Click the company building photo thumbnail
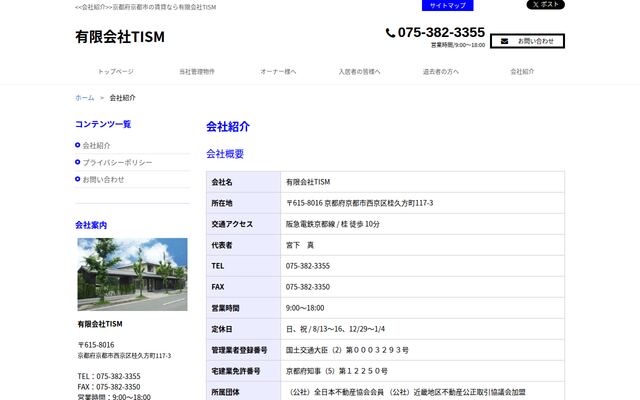 point(132,274)
